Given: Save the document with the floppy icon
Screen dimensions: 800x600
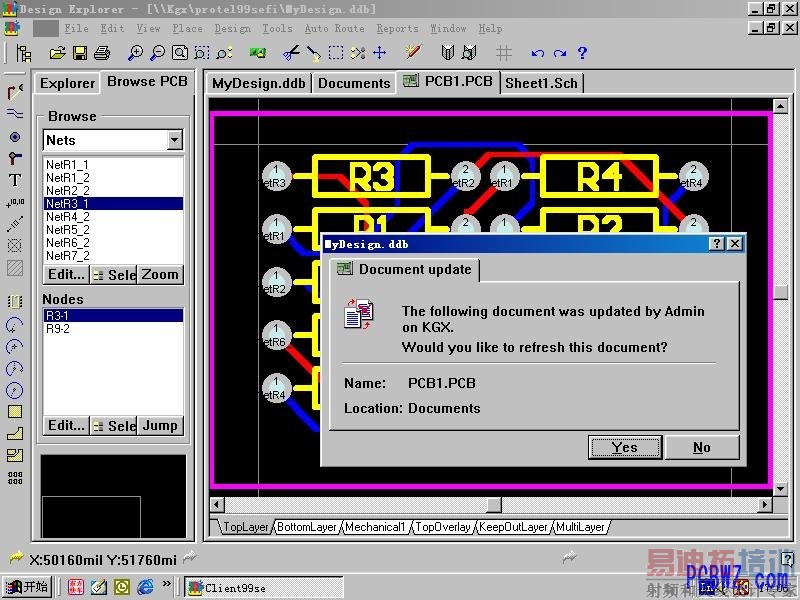Looking at the screenshot, I should 80,53.
